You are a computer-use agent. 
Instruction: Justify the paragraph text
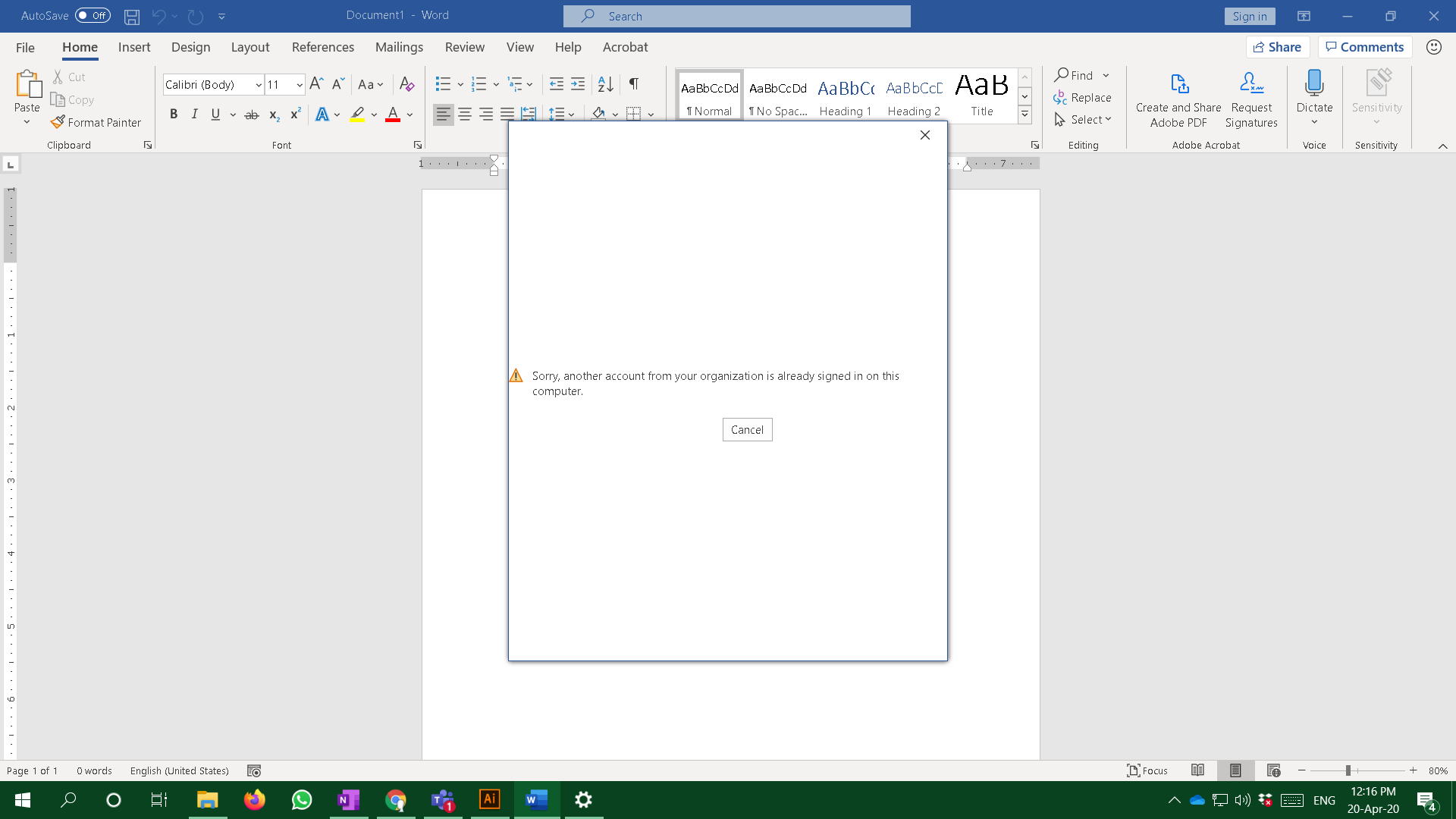(507, 115)
